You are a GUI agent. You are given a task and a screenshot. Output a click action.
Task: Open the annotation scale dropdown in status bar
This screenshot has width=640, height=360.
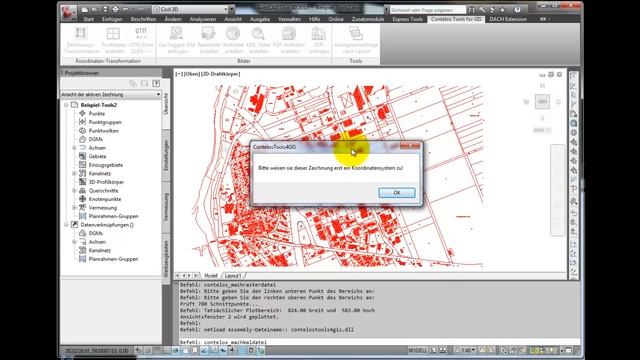tap(465, 350)
